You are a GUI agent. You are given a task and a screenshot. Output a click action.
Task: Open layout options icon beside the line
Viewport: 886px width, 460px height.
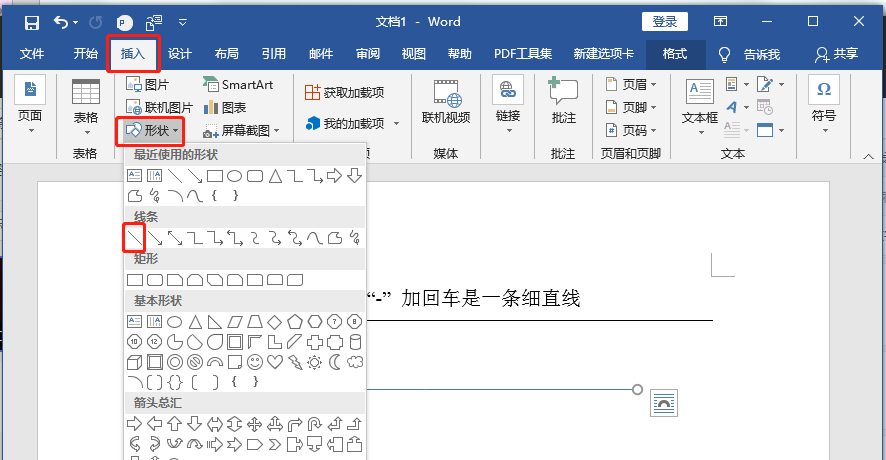tap(664, 403)
